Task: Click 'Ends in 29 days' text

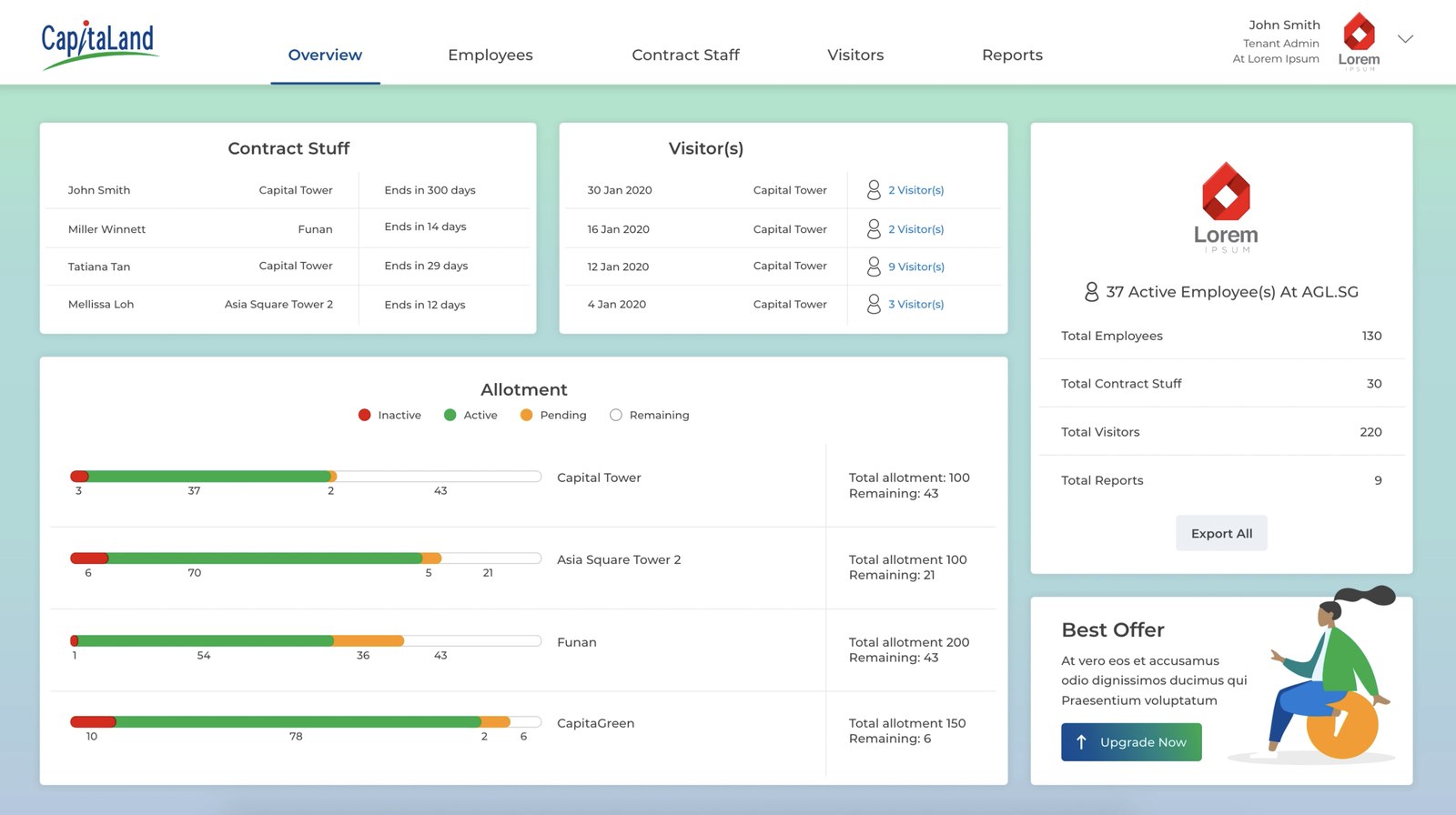Action: pyautogui.click(x=426, y=266)
